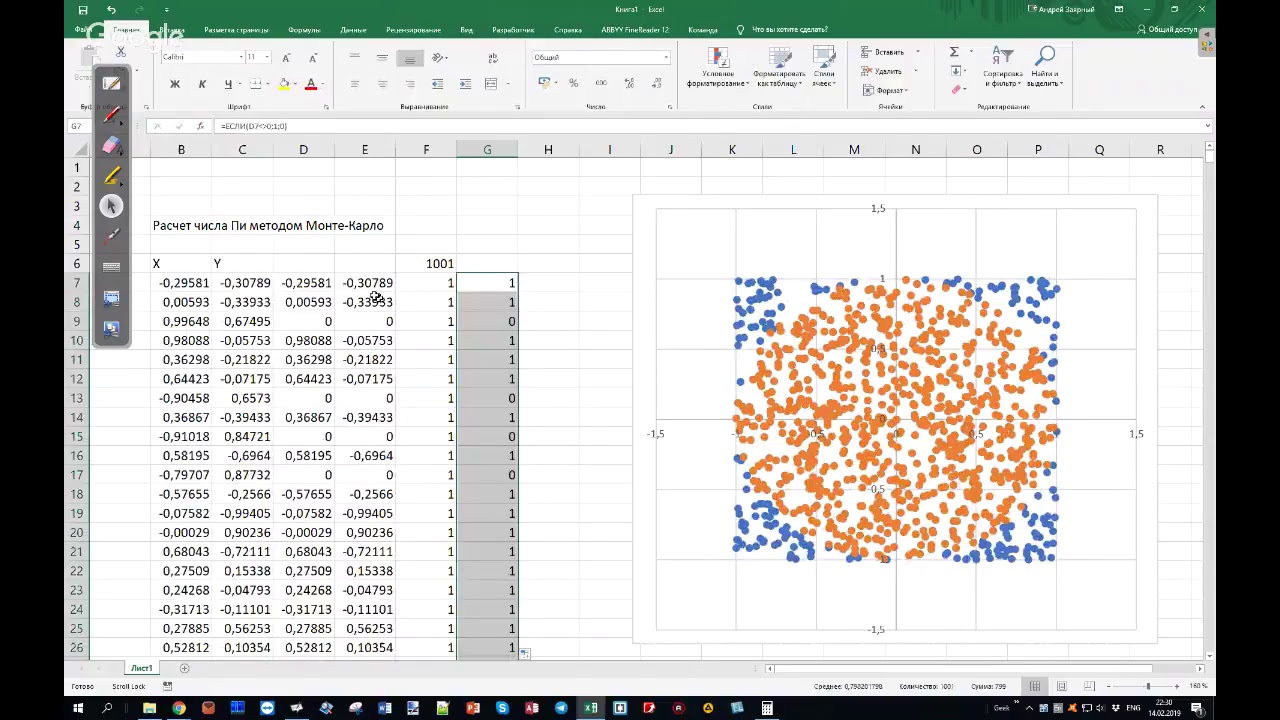This screenshot has width=1280, height=720.
Task: Select the Лист1 sheet tab
Action: [141, 668]
